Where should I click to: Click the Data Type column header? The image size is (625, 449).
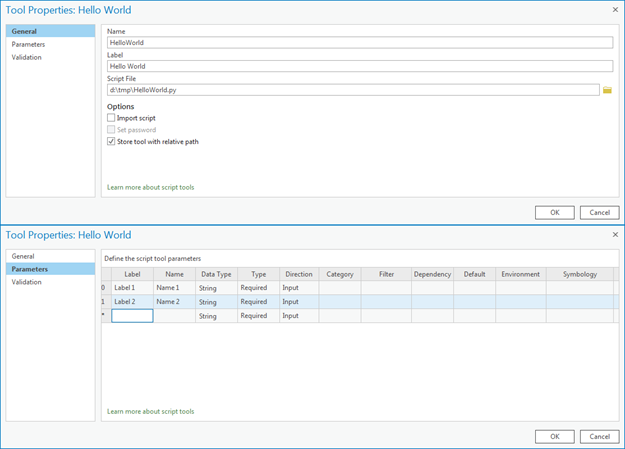click(215, 274)
